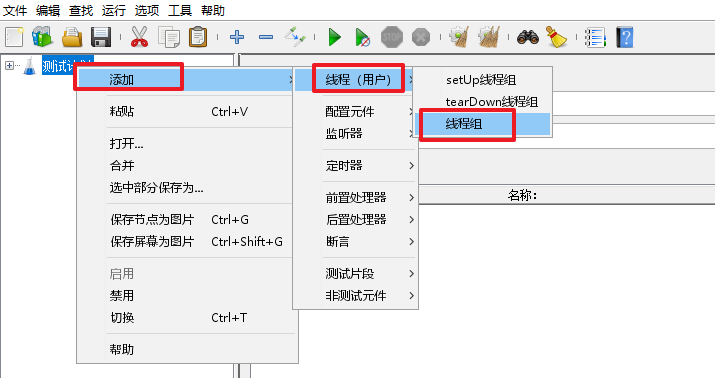The height and width of the screenshot is (378, 715).
Task: Open the 工具 menu
Action: click(x=180, y=10)
